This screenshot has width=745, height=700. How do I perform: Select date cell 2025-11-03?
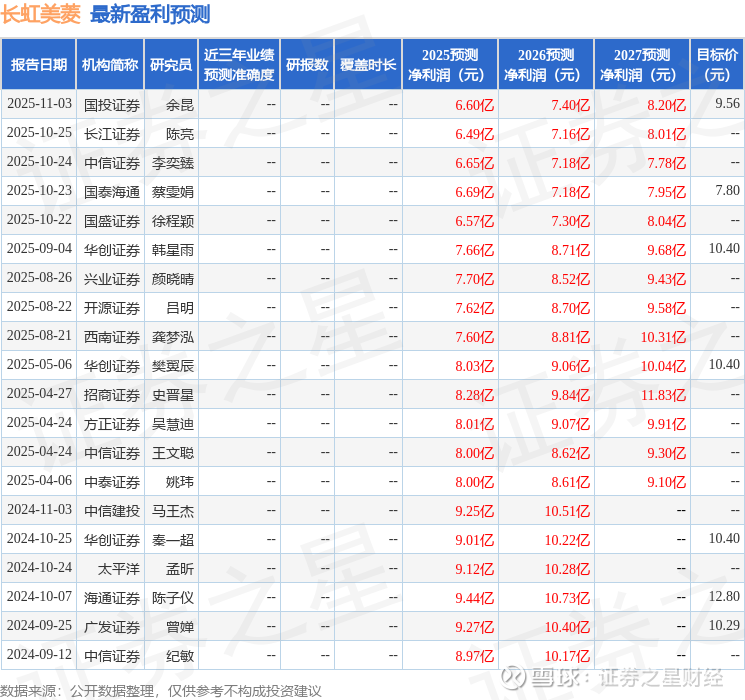tap(39, 104)
